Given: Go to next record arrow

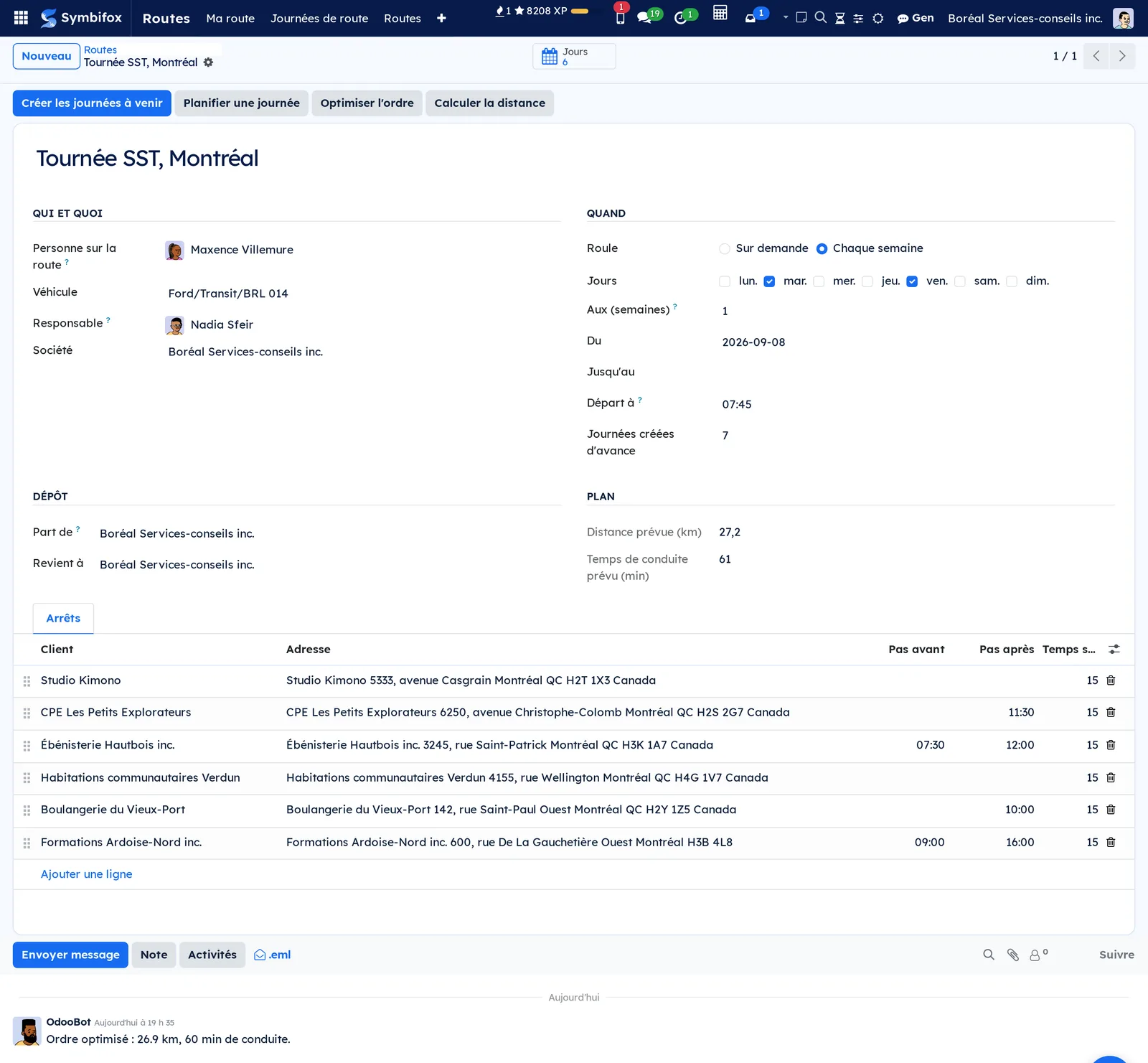Looking at the screenshot, I should click(x=1122, y=56).
